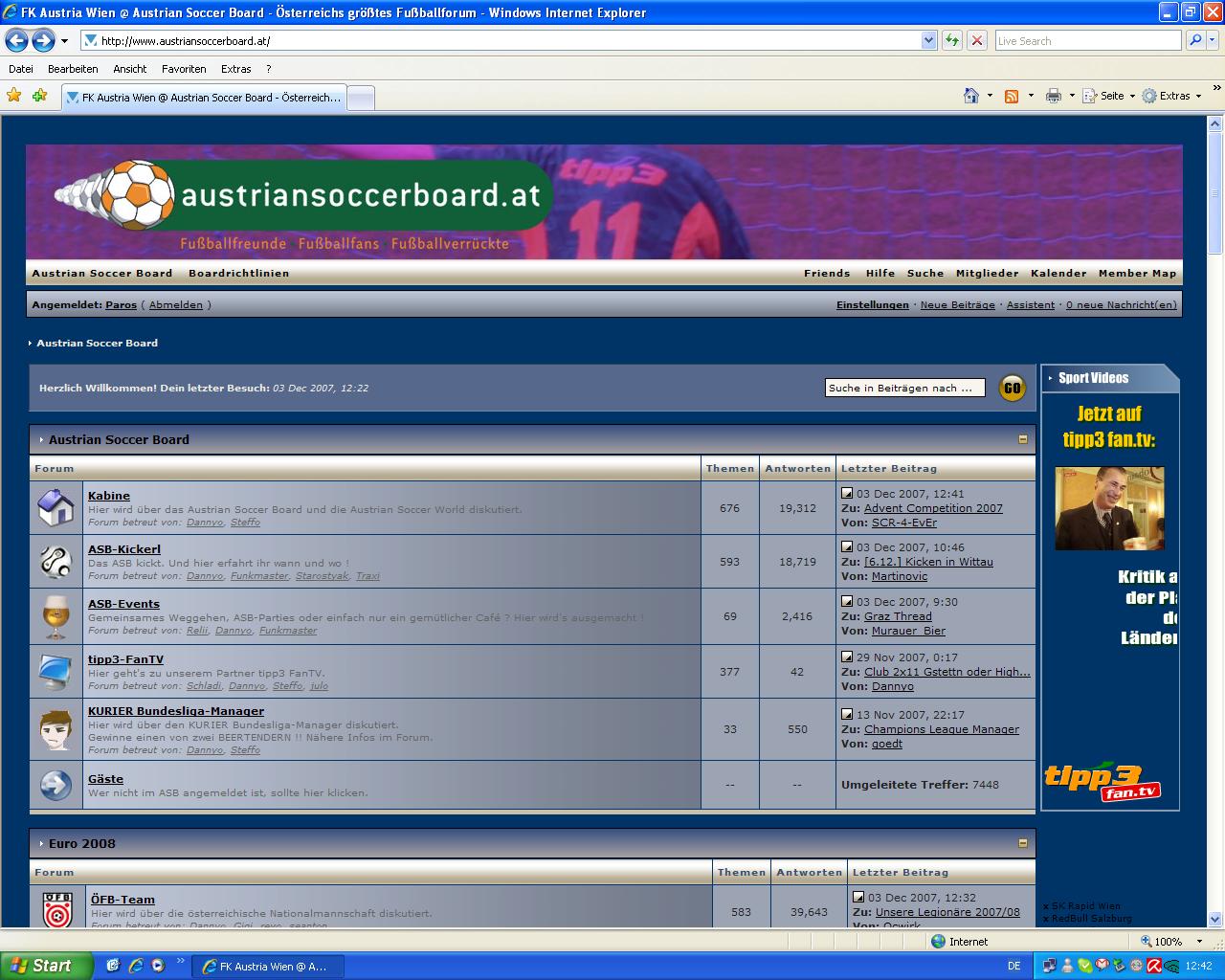The image size is (1225, 980).
Task: Print the page with the printer icon
Action: point(1054,96)
